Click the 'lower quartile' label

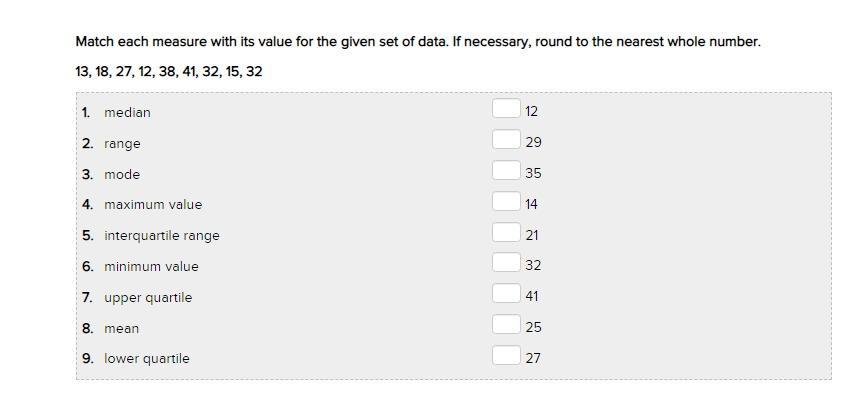146,359
